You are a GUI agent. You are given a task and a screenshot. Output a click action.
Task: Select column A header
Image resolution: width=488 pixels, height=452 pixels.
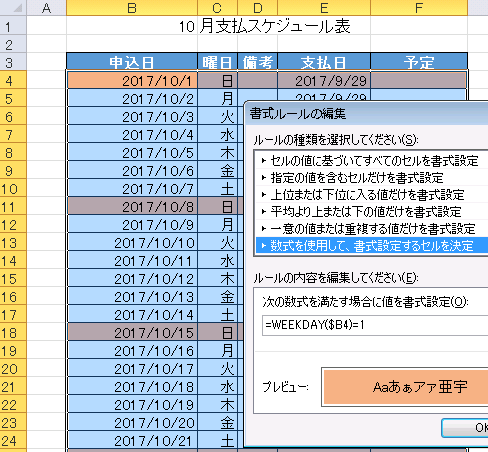coord(46,8)
